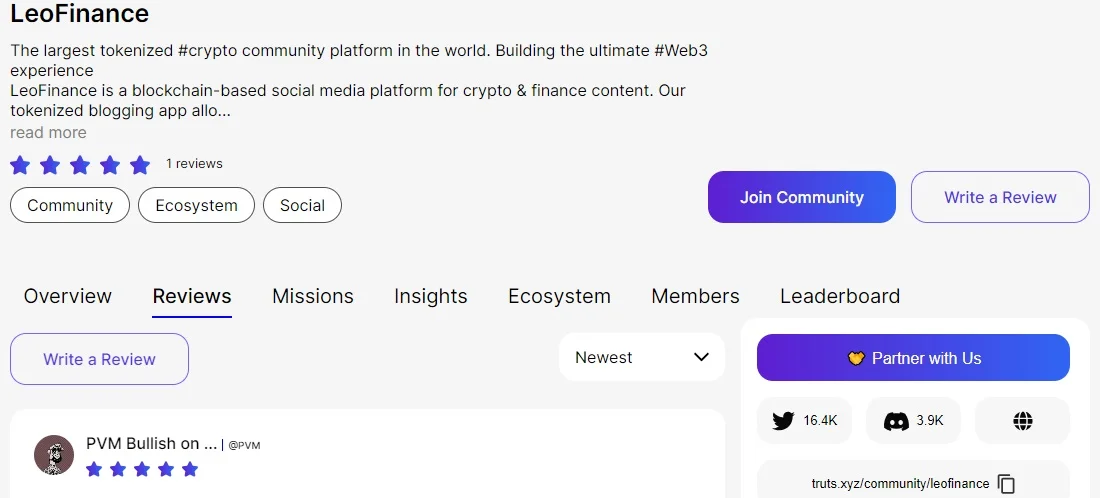Open the Discord icon link showing 3.9K

coord(913,421)
